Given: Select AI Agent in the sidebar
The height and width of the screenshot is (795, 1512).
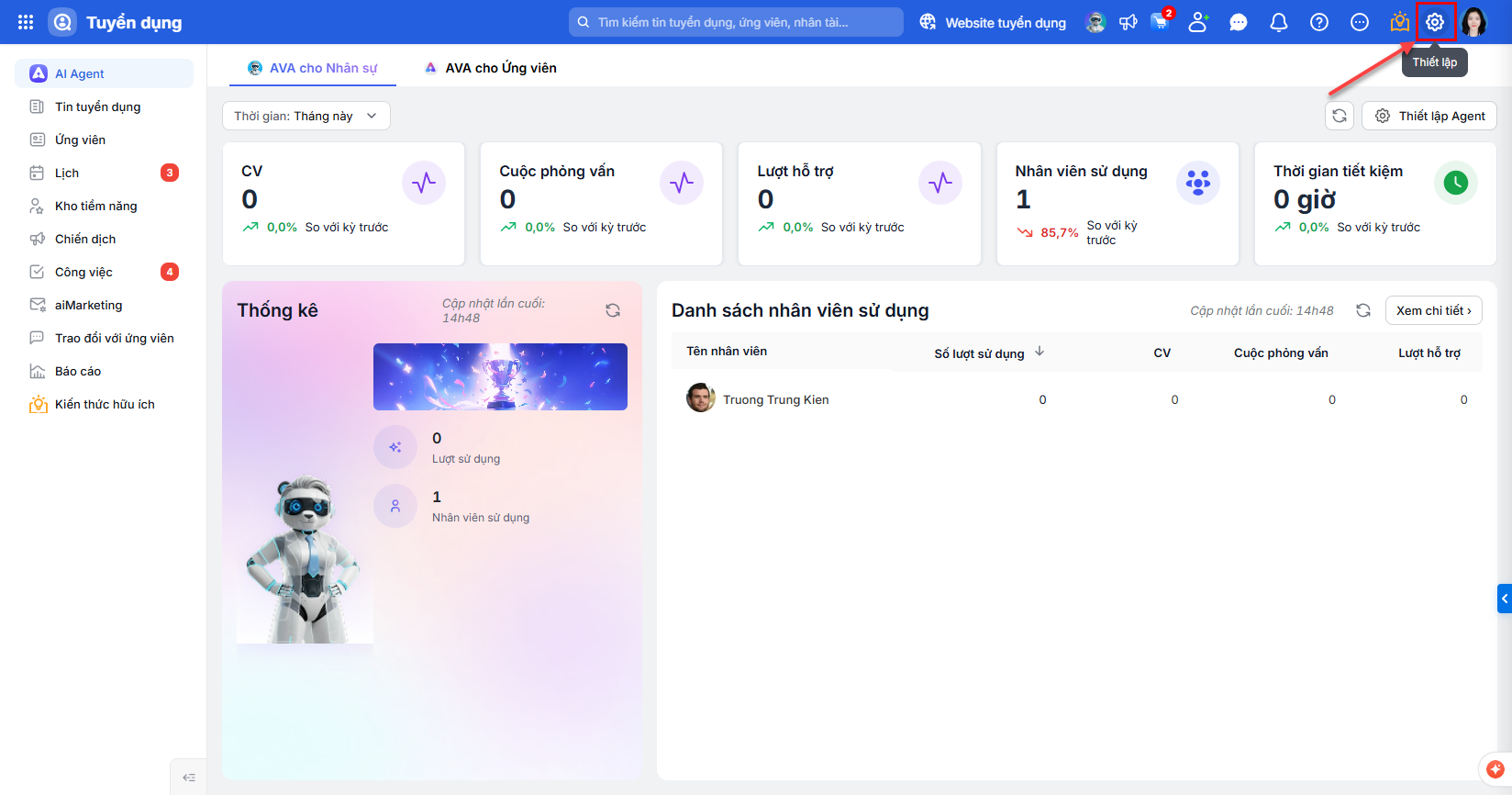Looking at the screenshot, I should click(x=105, y=73).
